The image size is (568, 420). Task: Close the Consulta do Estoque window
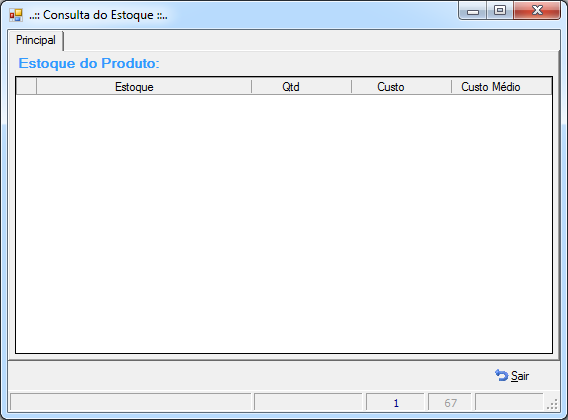click(x=537, y=11)
